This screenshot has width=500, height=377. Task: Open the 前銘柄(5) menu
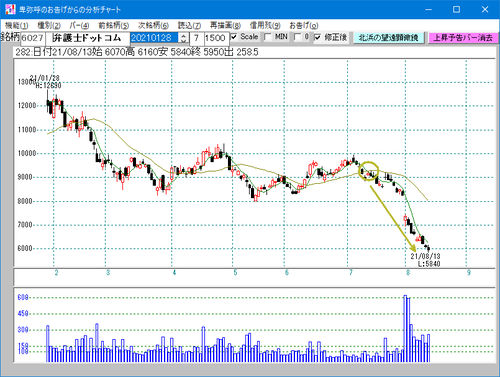(x=114, y=25)
